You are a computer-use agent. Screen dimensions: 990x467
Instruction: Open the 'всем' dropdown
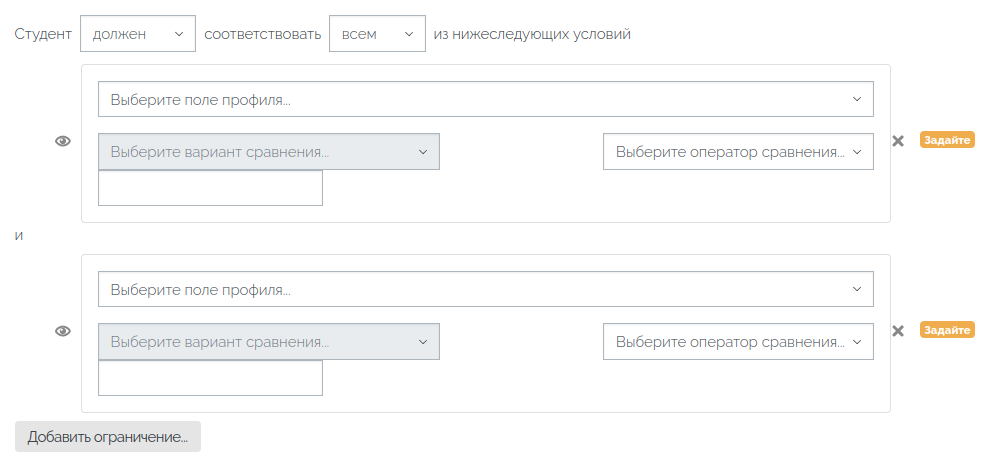click(377, 34)
